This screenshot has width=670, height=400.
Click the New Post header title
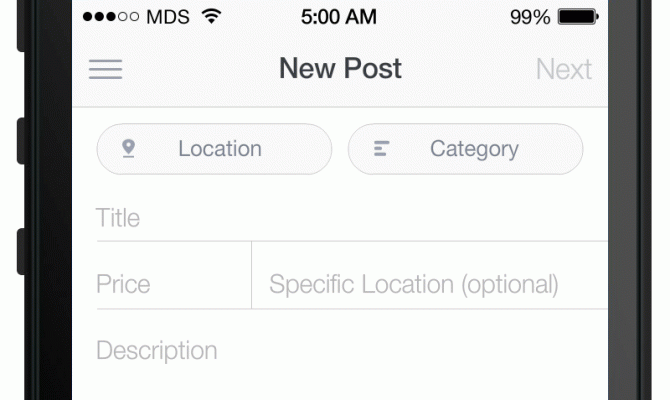[x=340, y=69]
